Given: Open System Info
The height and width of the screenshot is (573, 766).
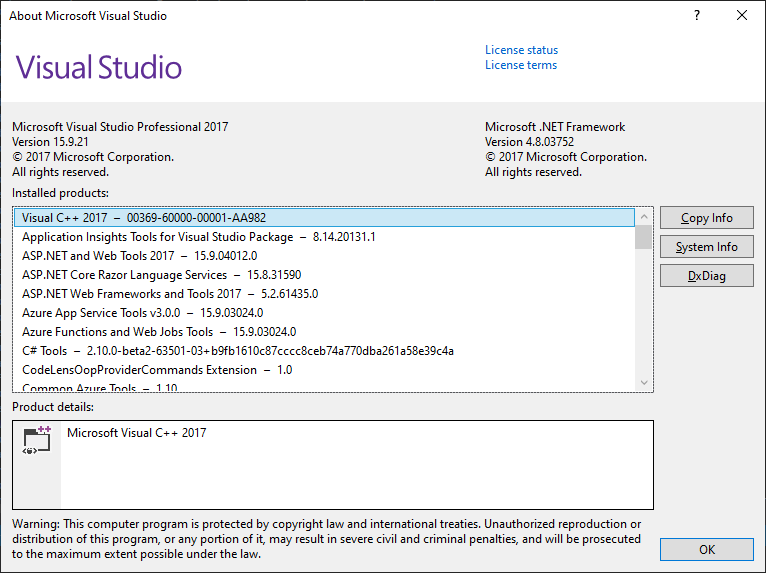Looking at the screenshot, I should tap(706, 247).
